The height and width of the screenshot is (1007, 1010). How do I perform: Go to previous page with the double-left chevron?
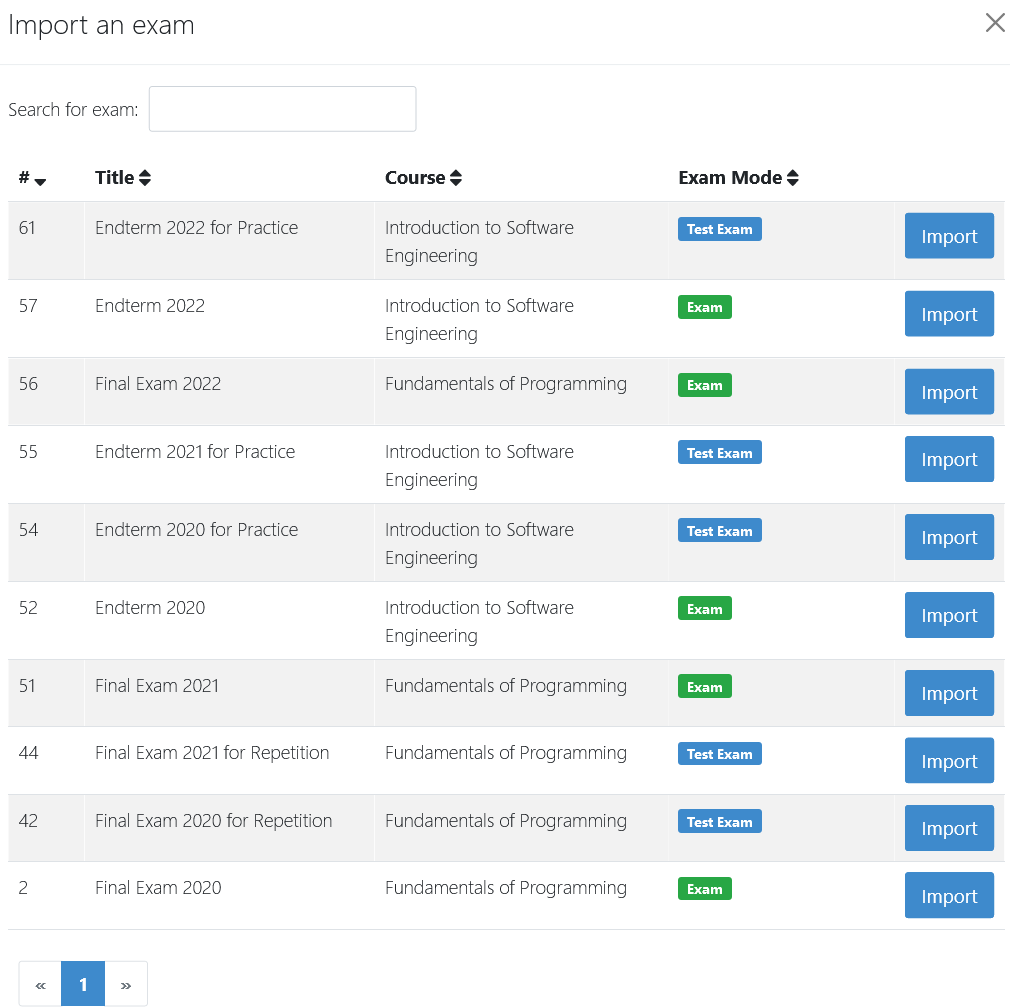click(x=40, y=984)
